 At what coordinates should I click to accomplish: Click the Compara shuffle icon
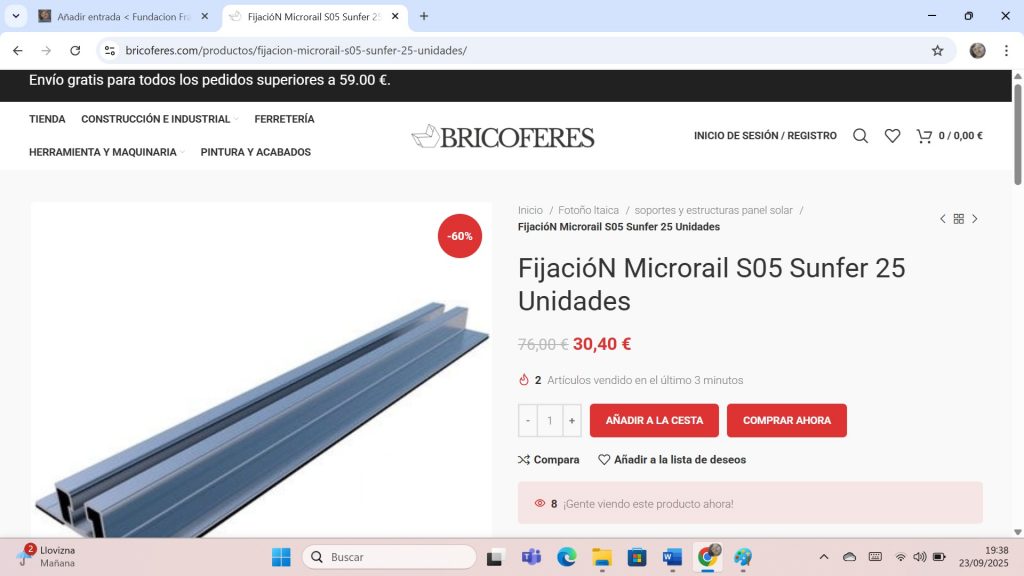point(524,460)
